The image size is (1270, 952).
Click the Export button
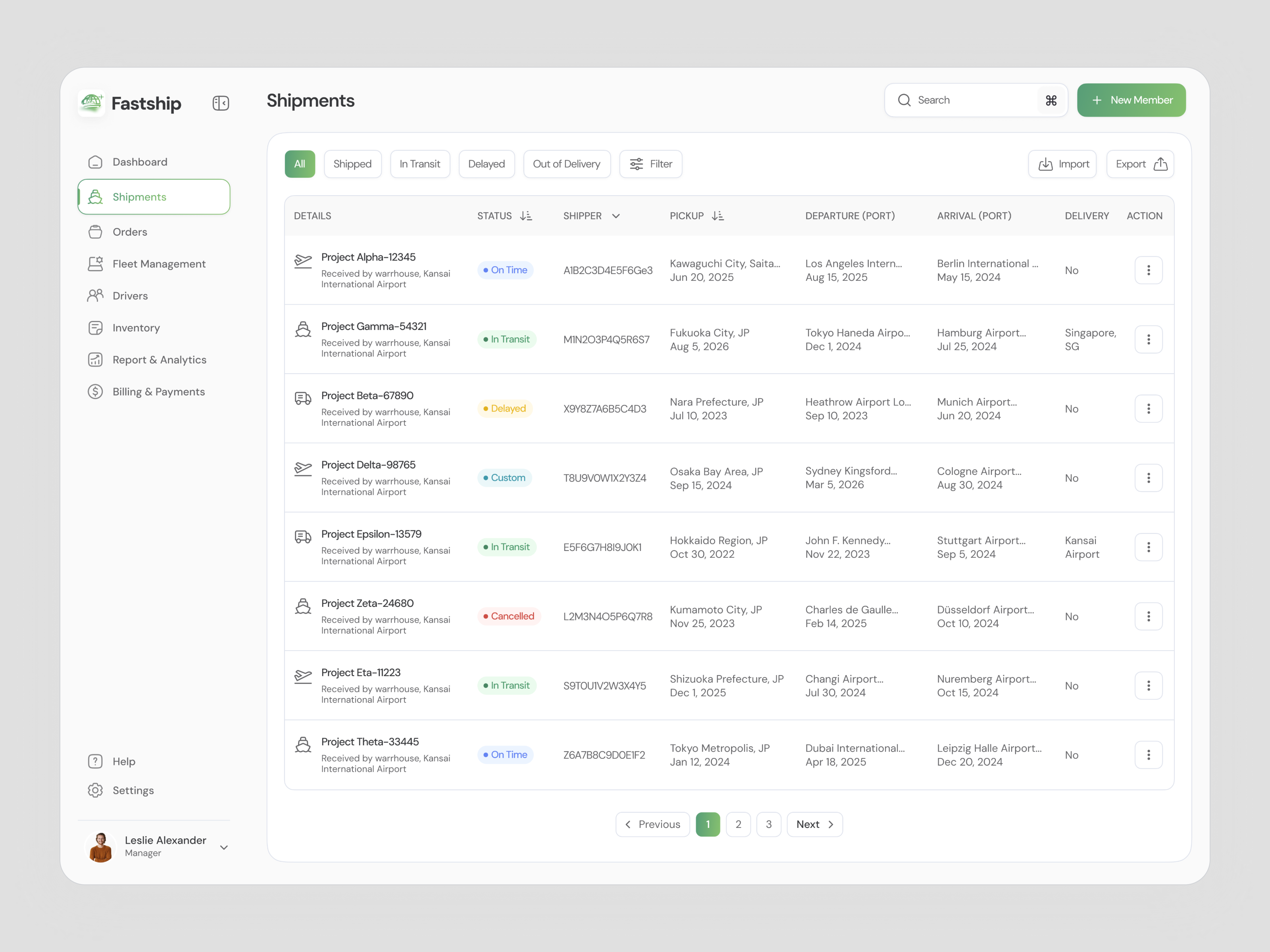1140,164
